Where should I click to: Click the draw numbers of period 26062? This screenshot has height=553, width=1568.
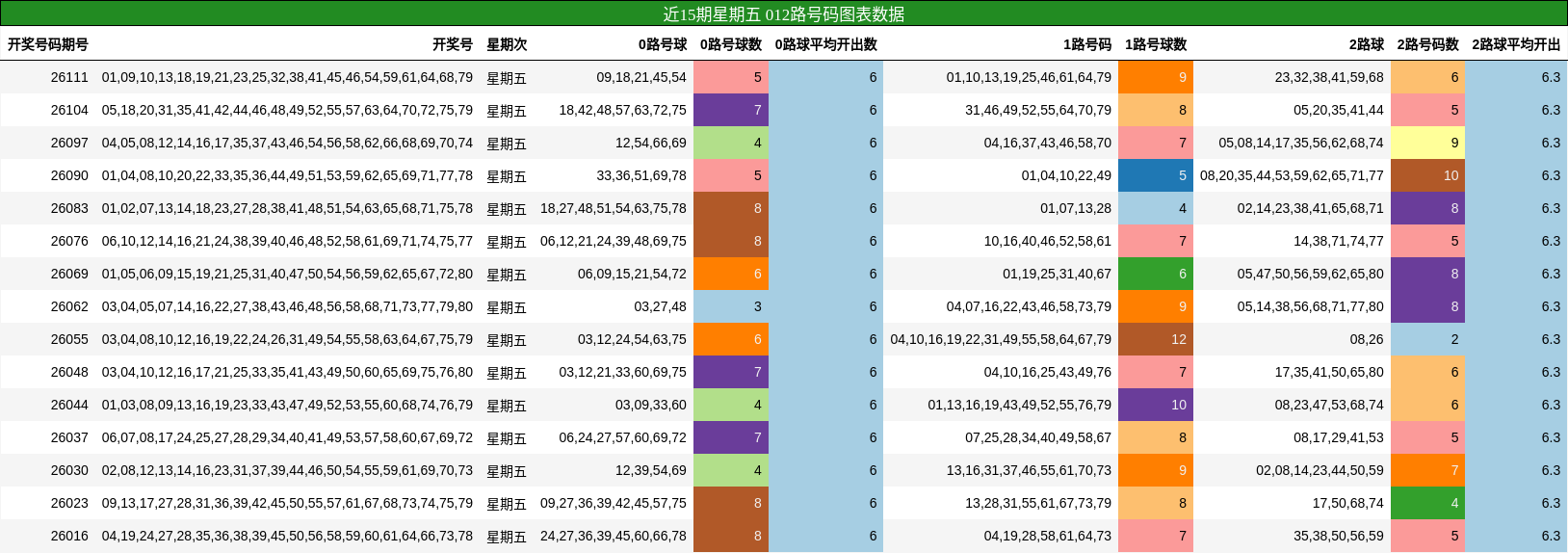287,306
